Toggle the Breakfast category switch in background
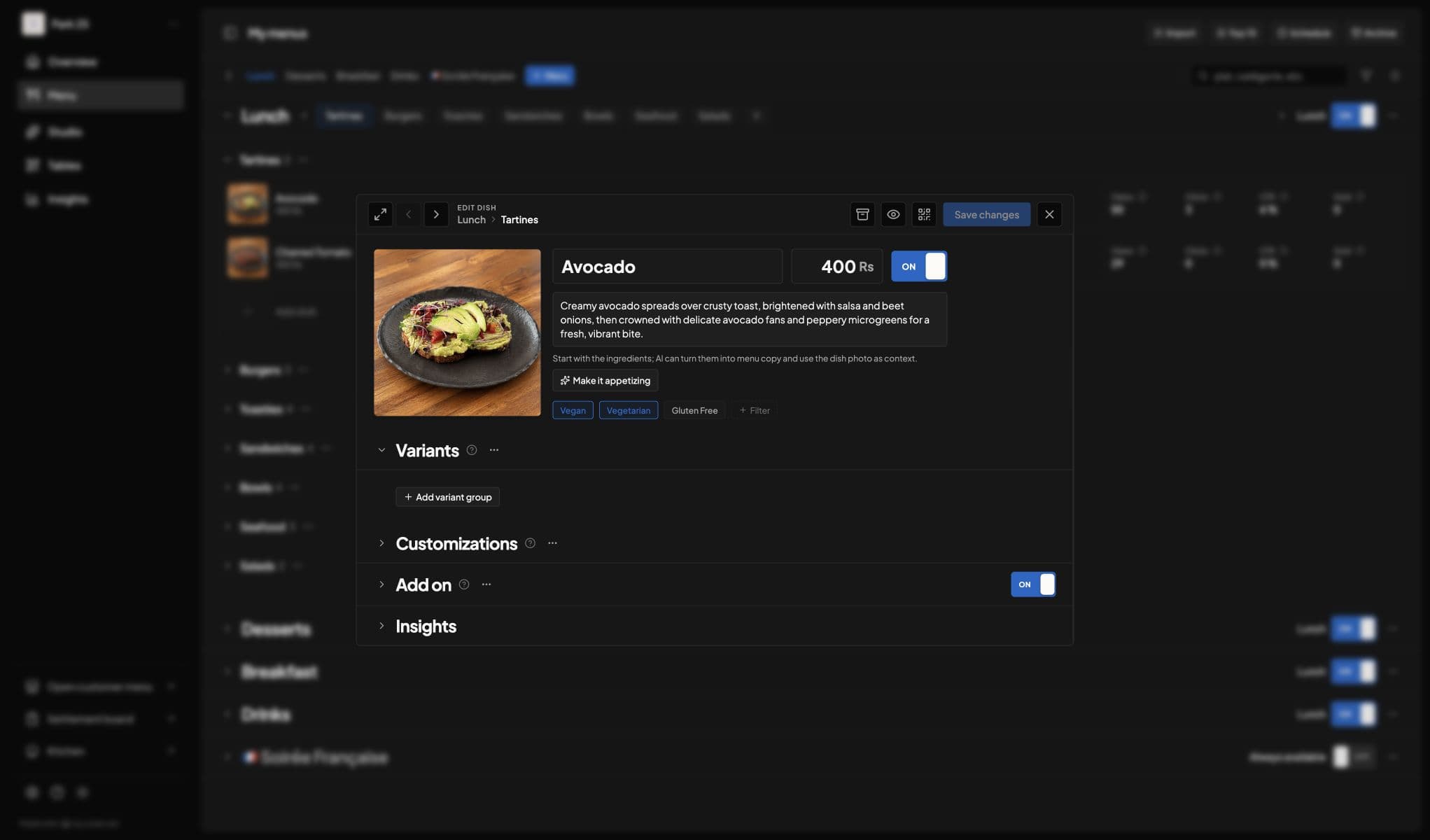 (1353, 671)
